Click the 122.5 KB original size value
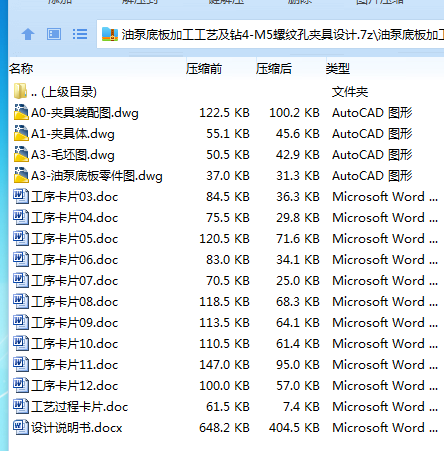The width and height of the screenshot is (444, 451). click(x=224, y=113)
